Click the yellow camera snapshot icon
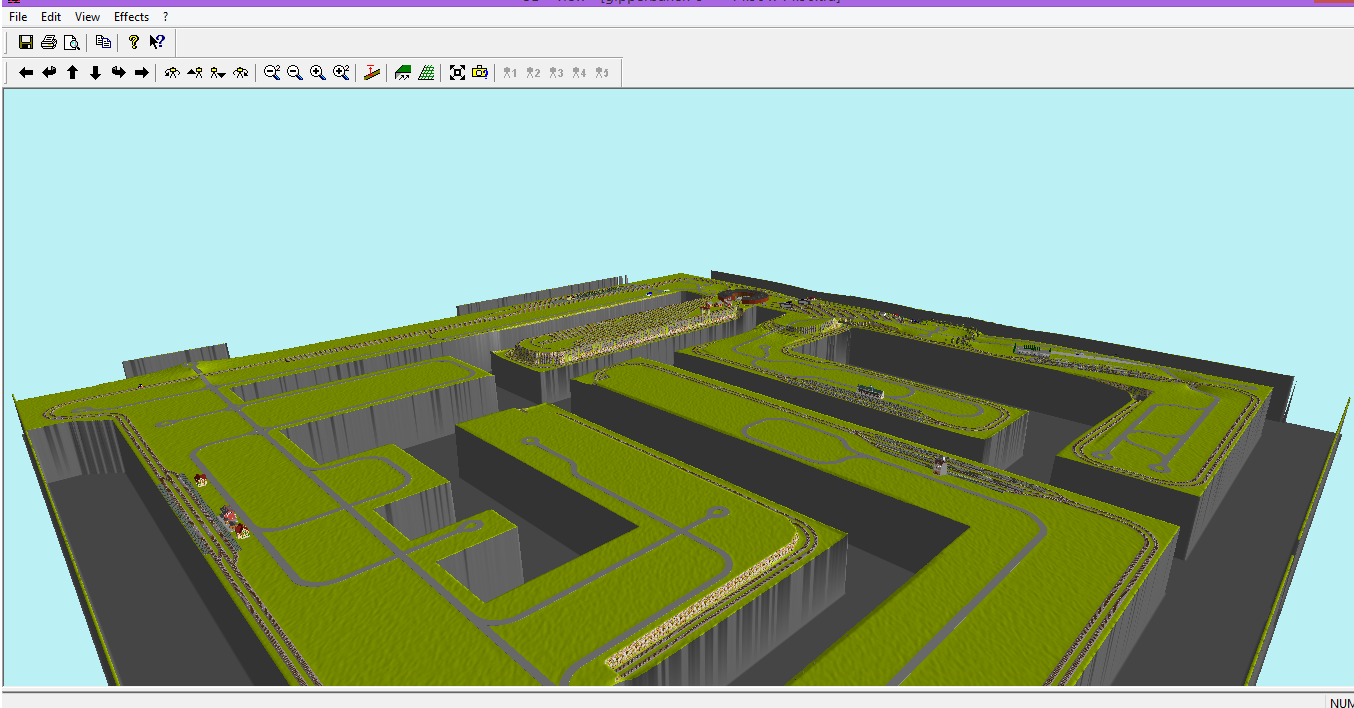1354x708 pixels. point(480,73)
